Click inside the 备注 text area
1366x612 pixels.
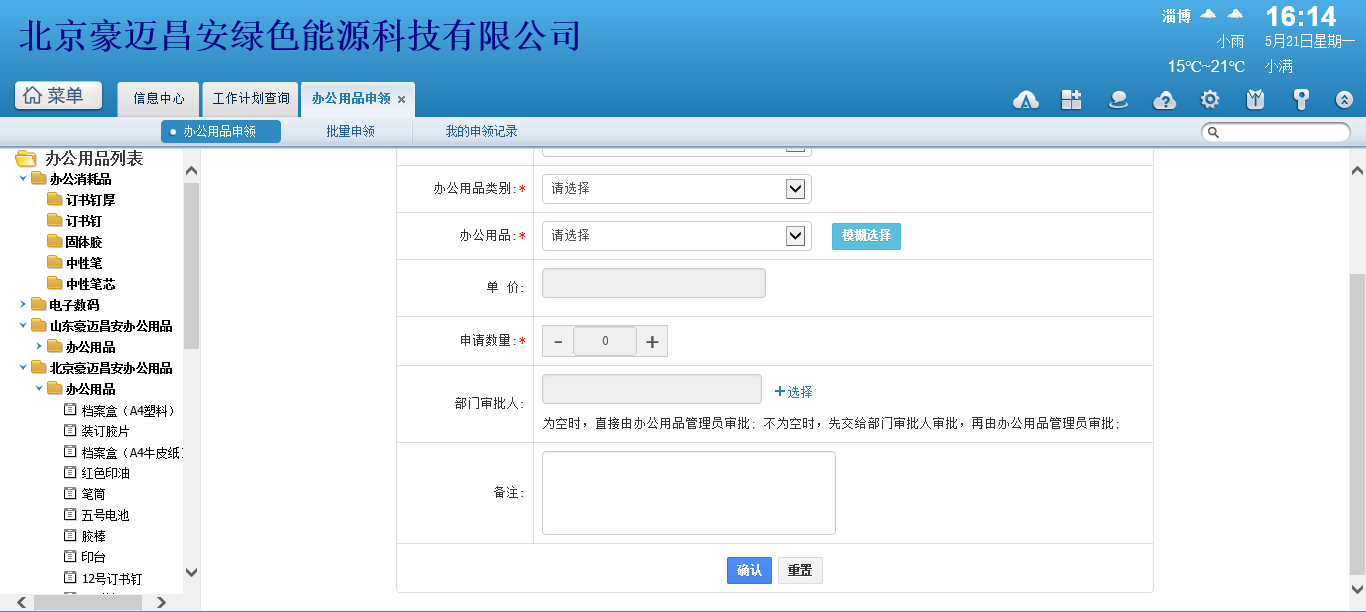[688, 493]
